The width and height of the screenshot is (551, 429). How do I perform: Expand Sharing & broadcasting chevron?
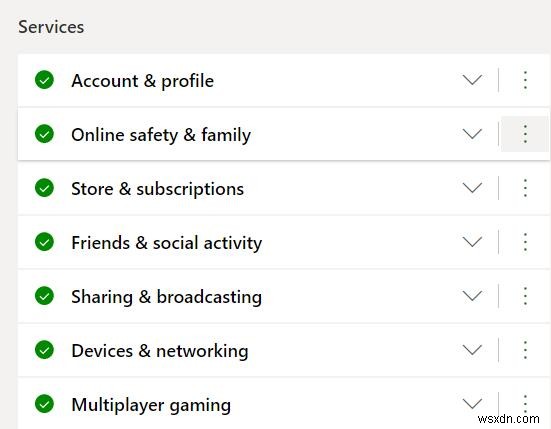click(x=472, y=296)
